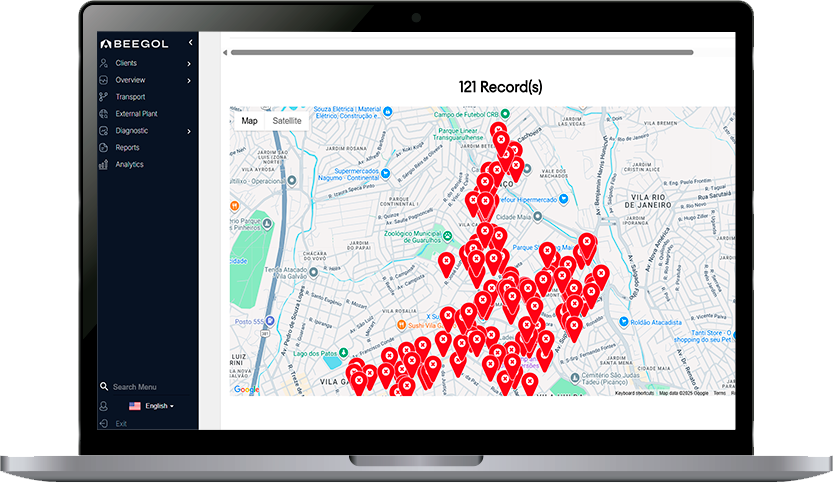
Task: Open the English language dropdown
Action: [x=151, y=406]
